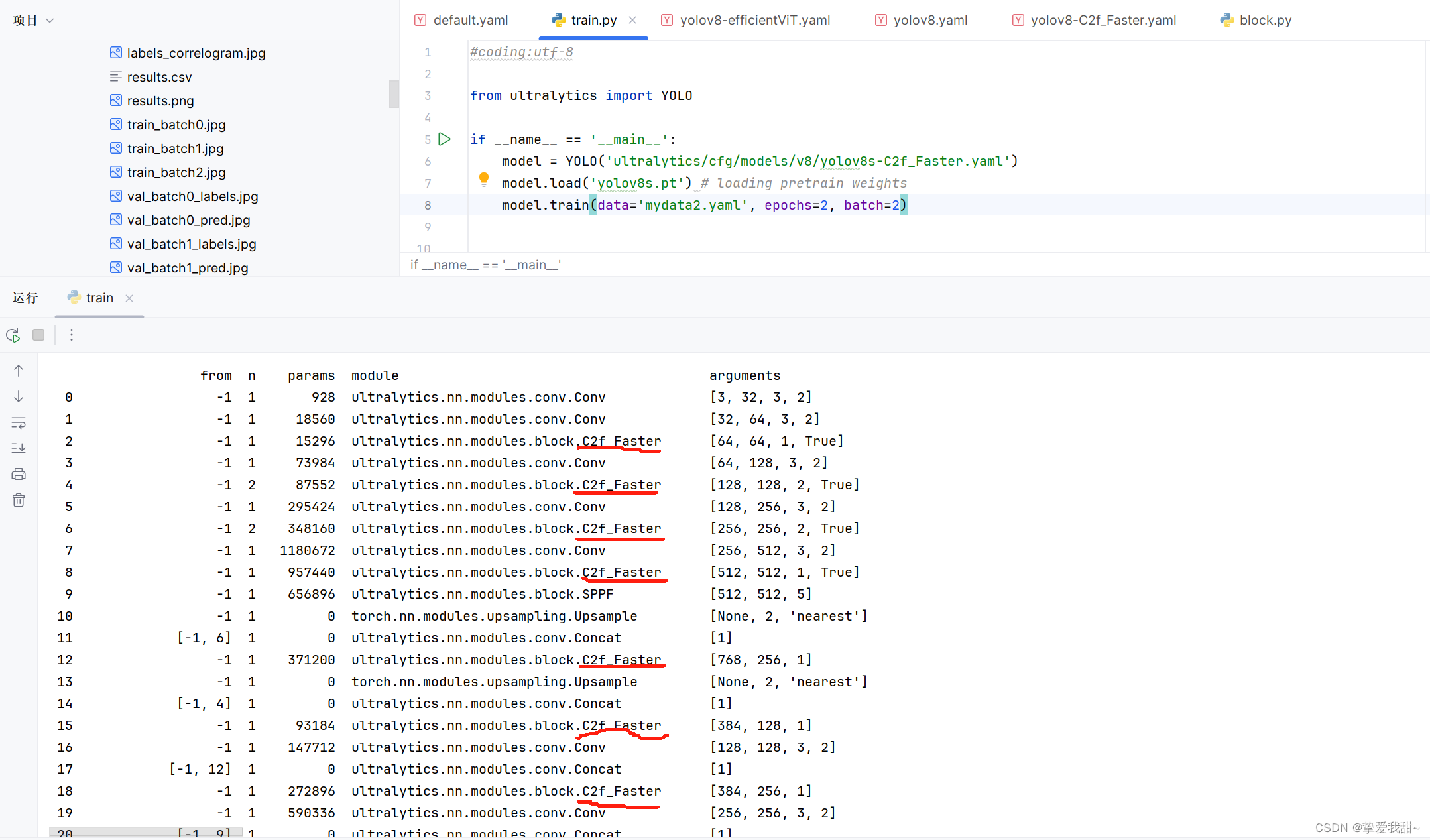This screenshot has height=840, width=1430.
Task: Select val_batch0_pred.jpg file
Action: 188,220
